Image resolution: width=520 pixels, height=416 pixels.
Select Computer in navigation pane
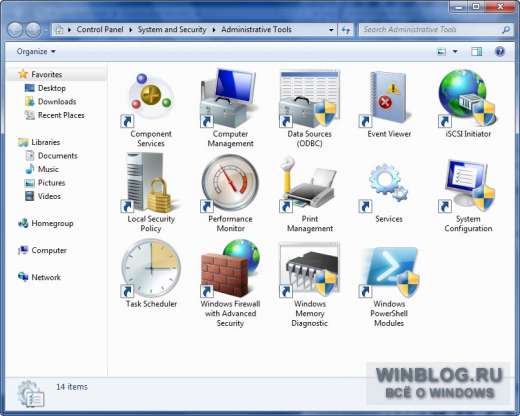(49, 250)
